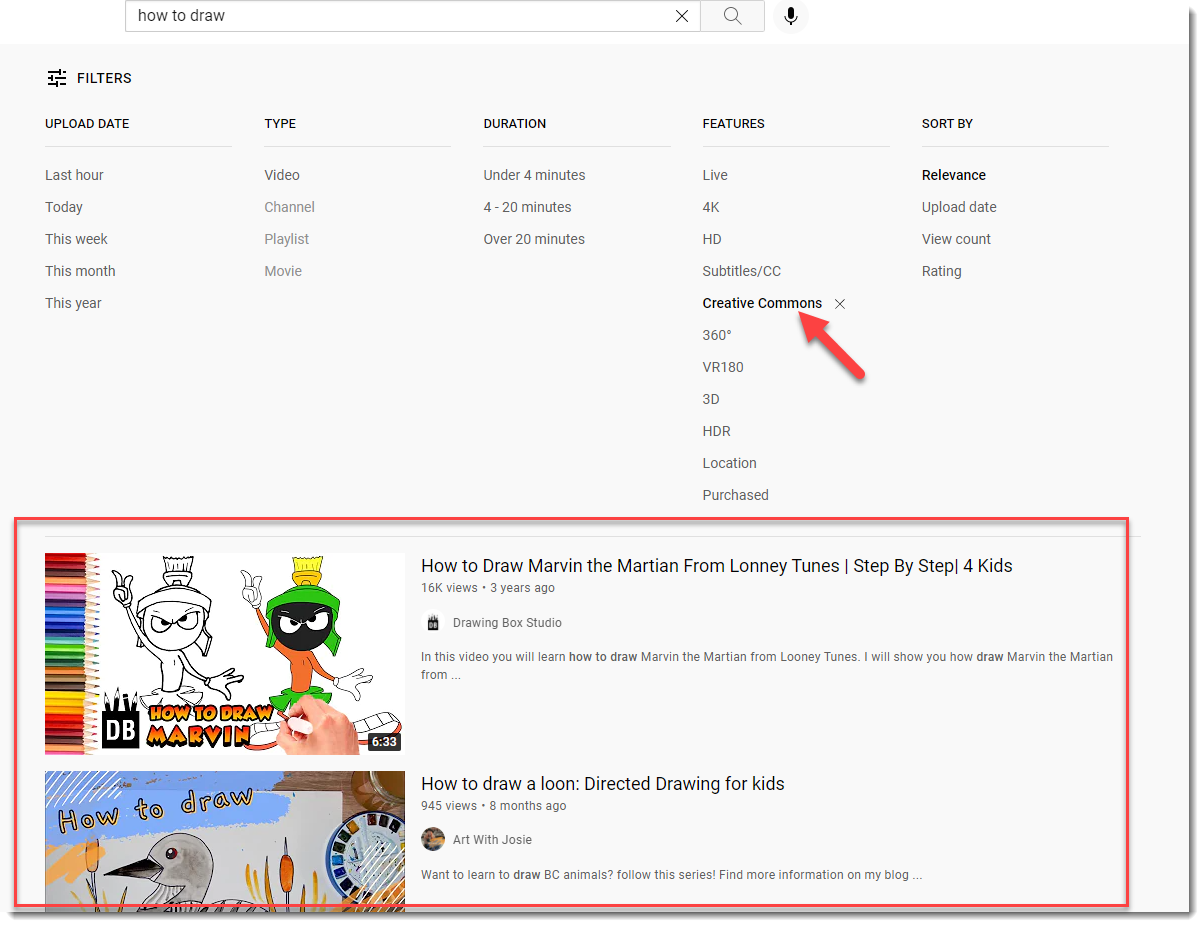Enable the Subtitles/CC filter
This screenshot has width=1204, height=927.
point(741,271)
